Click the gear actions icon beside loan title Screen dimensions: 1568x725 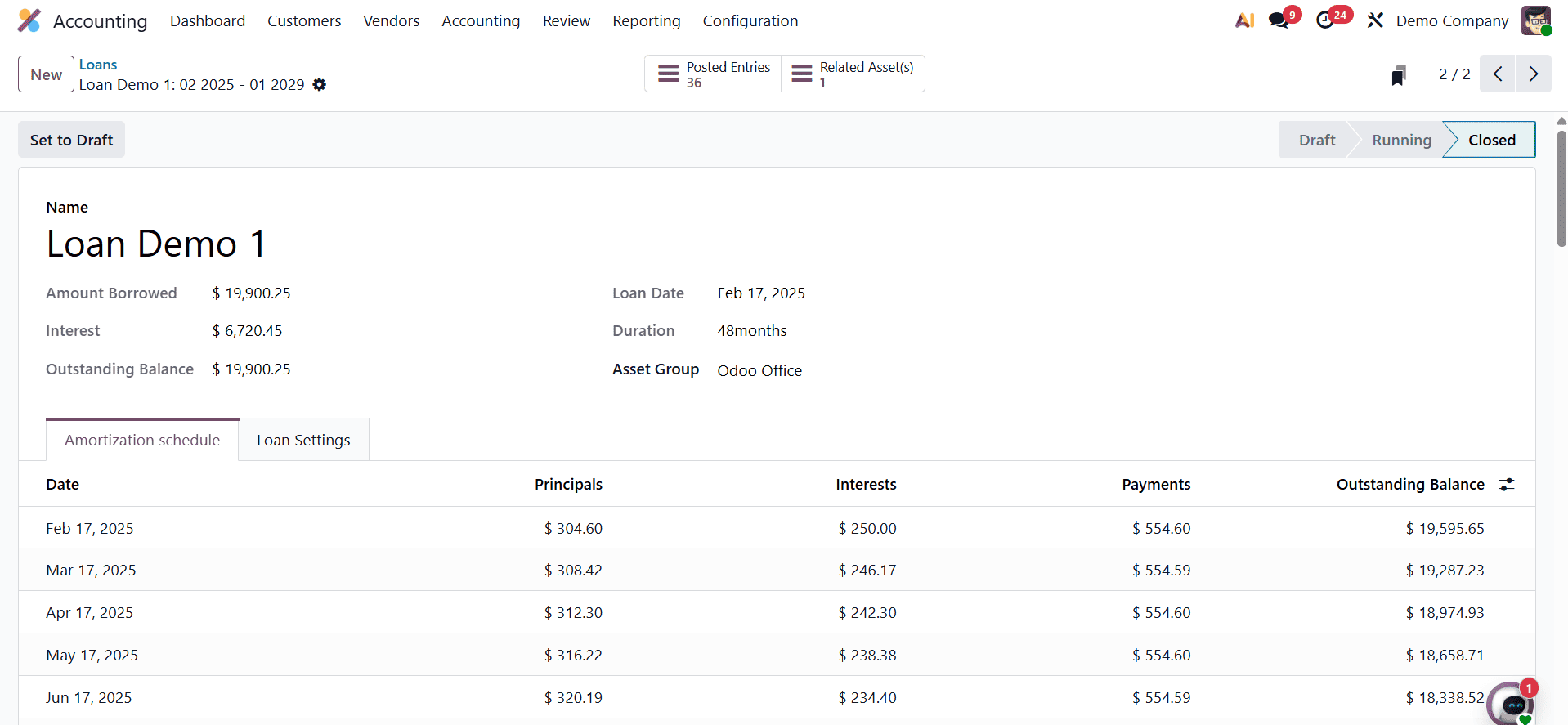(320, 84)
